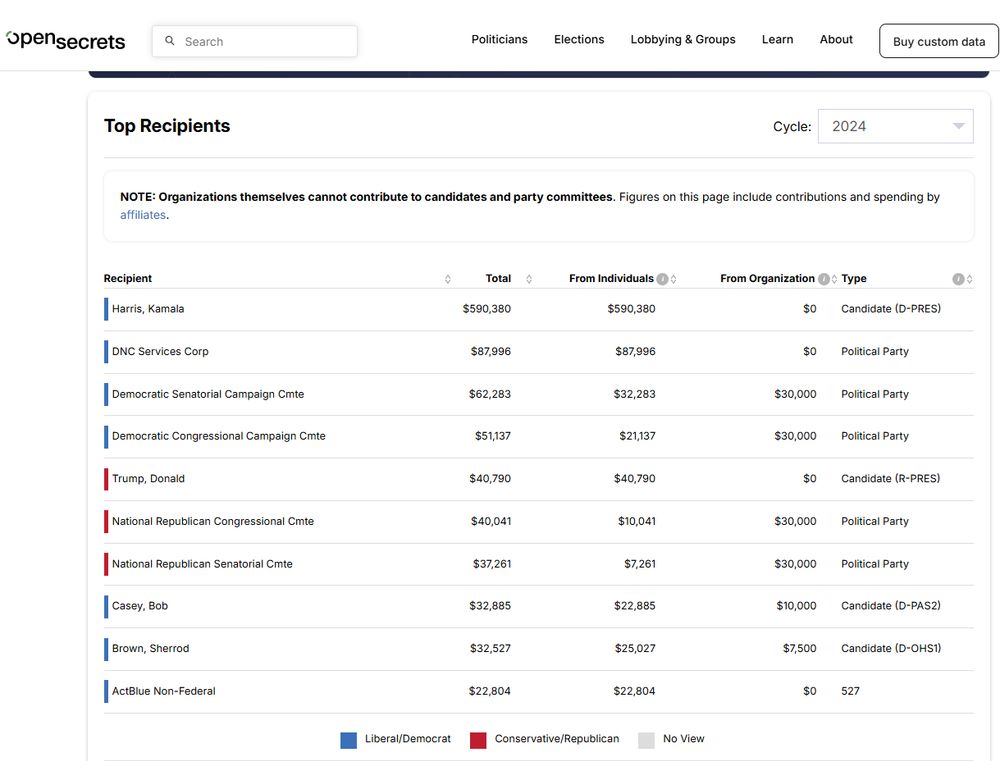Image resolution: width=1000 pixels, height=761 pixels.
Task: Sort by the Recipient column arrows
Action: (x=448, y=279)
